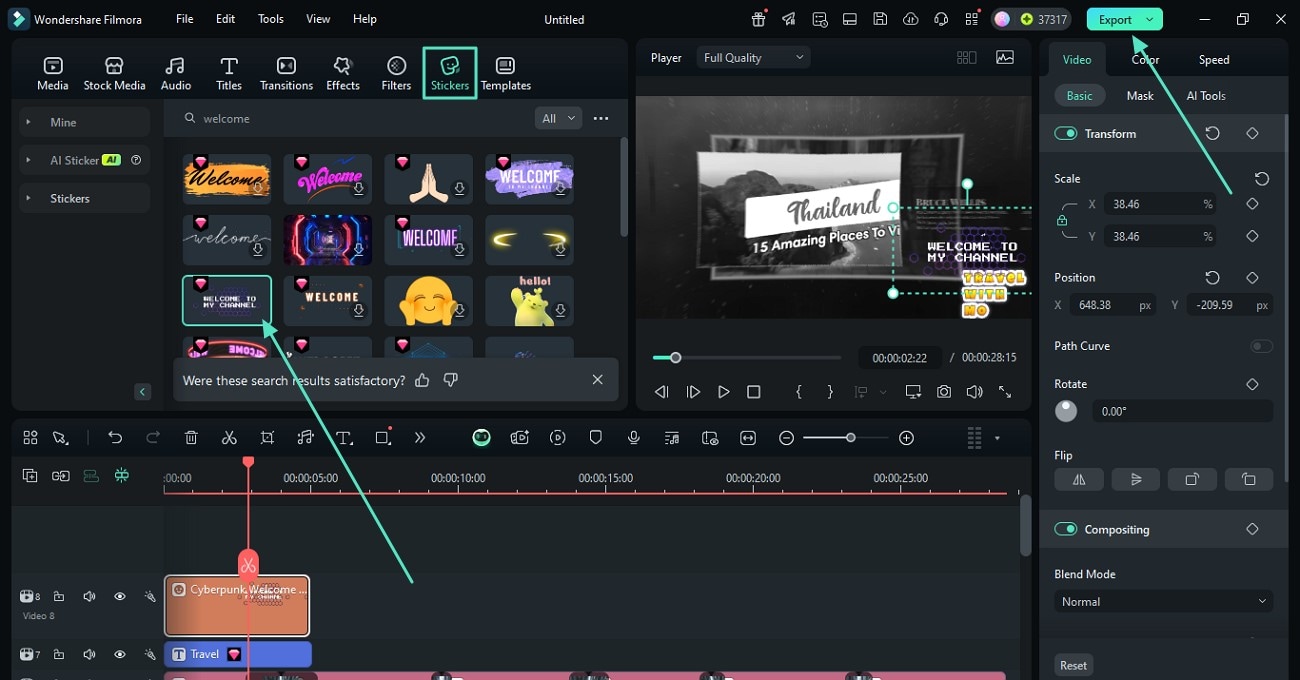Mute track 7 audio
The width and height of the screenshot is (1300, 680).
click(89, 654)
